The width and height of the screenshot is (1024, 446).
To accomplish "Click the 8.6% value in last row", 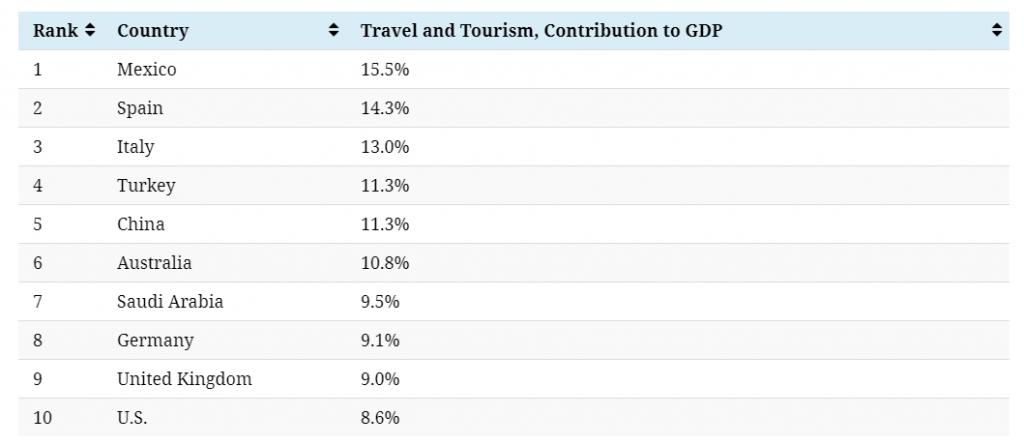I will 380,417.
